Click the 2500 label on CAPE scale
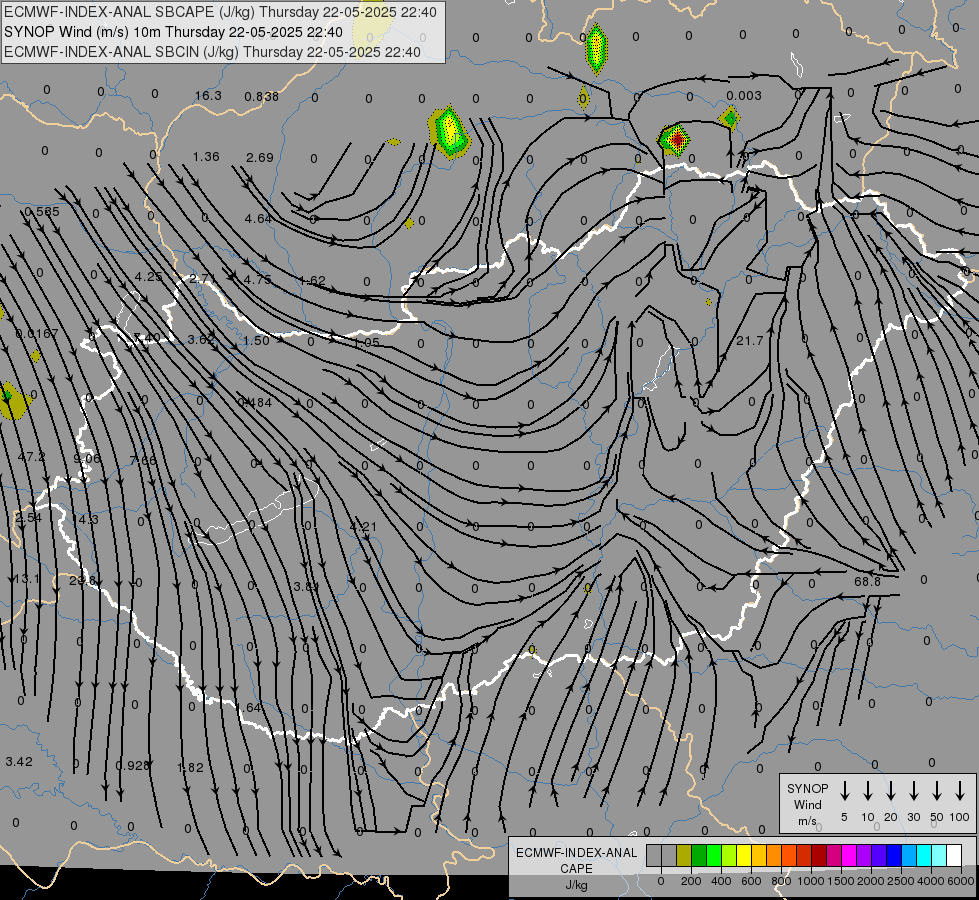This screenshot has width=979, height=900. (900, 881)
